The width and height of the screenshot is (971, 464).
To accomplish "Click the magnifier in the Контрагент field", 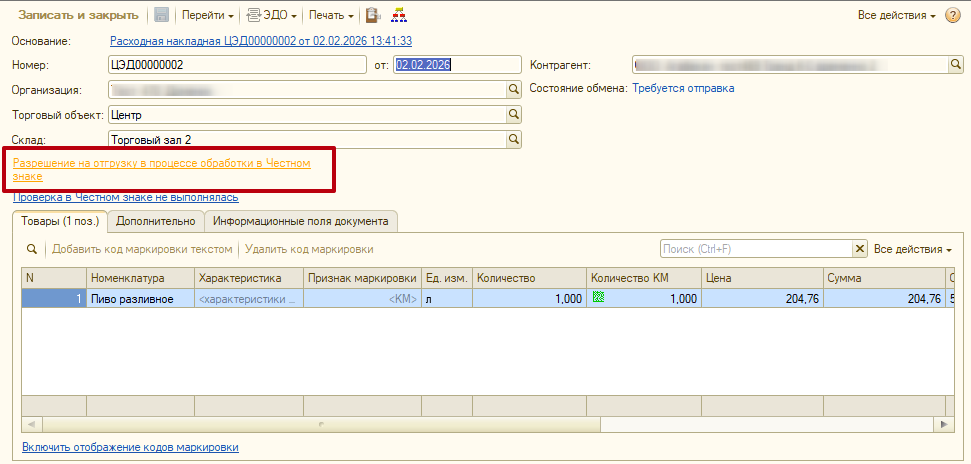I will 955,65.
